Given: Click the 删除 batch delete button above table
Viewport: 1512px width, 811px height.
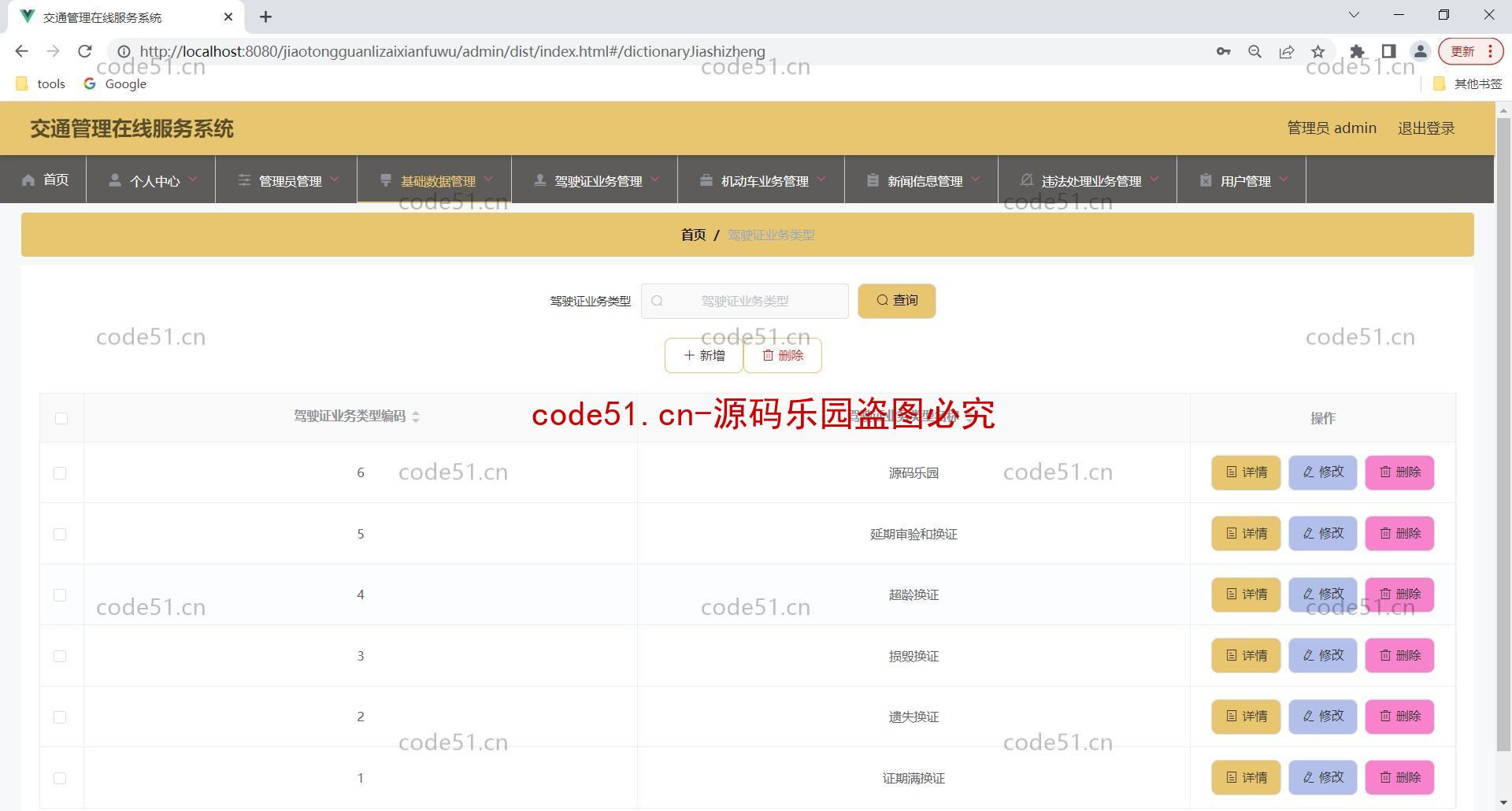Looking at the screenshot, I should point(783,355).
